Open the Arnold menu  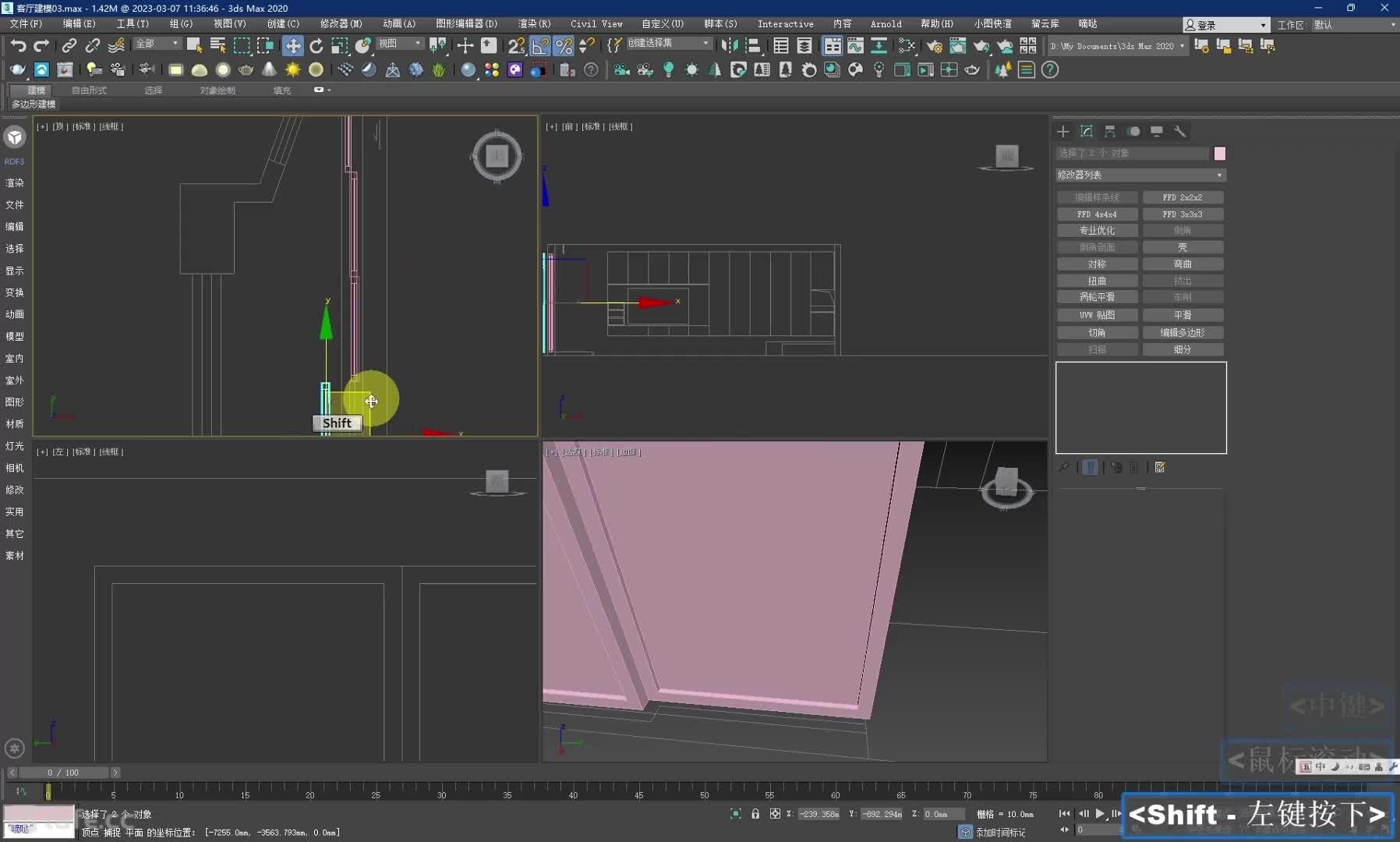886,24
